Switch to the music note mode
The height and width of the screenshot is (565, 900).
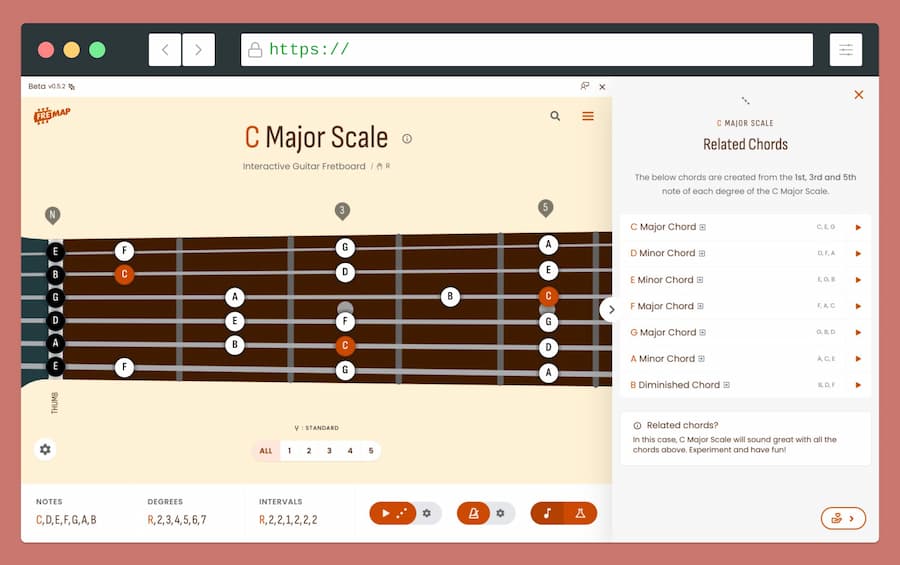[x=547, y=513]
